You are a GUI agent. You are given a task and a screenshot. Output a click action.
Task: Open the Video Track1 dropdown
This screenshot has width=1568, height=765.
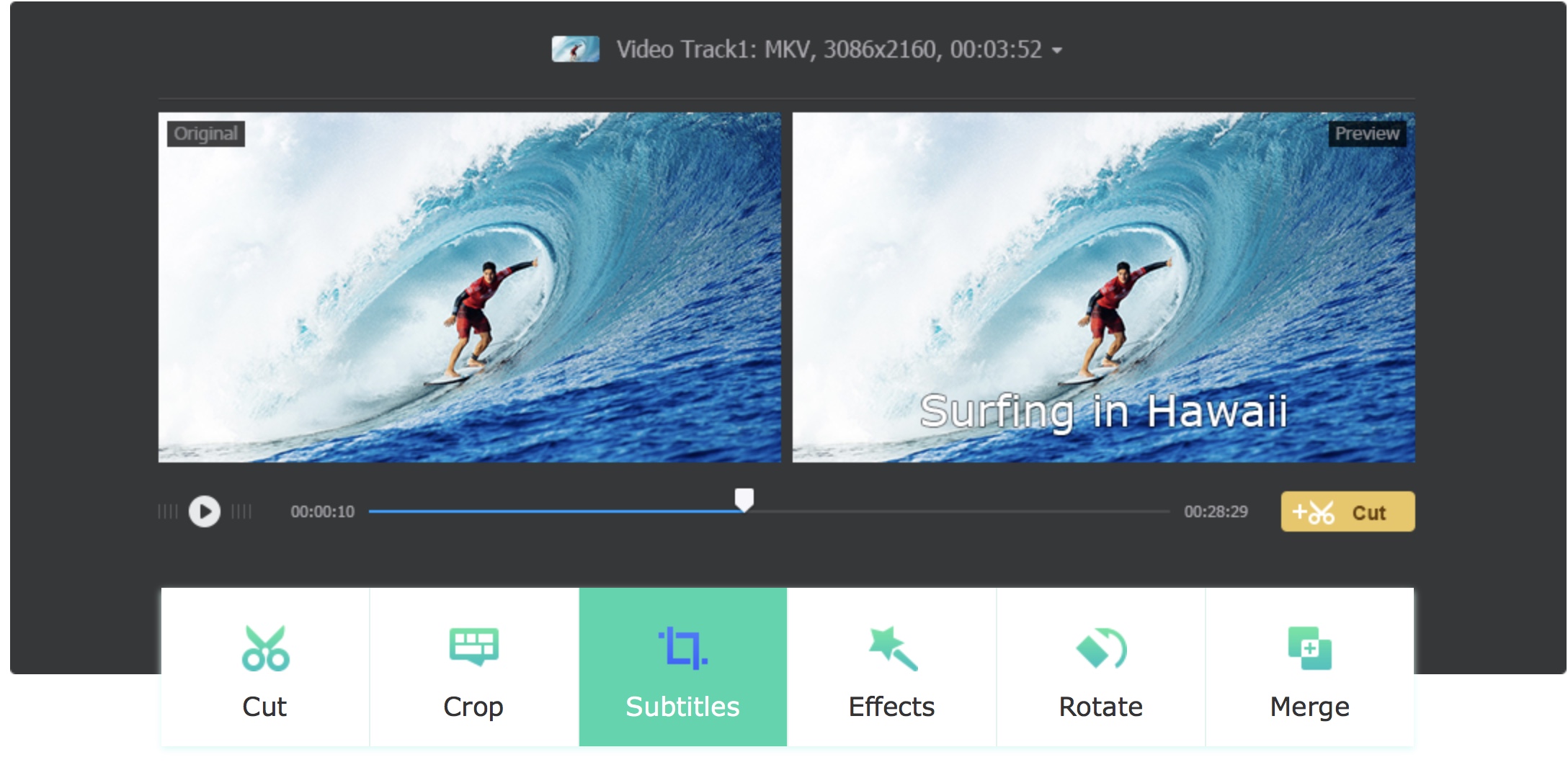[1057, 50]
